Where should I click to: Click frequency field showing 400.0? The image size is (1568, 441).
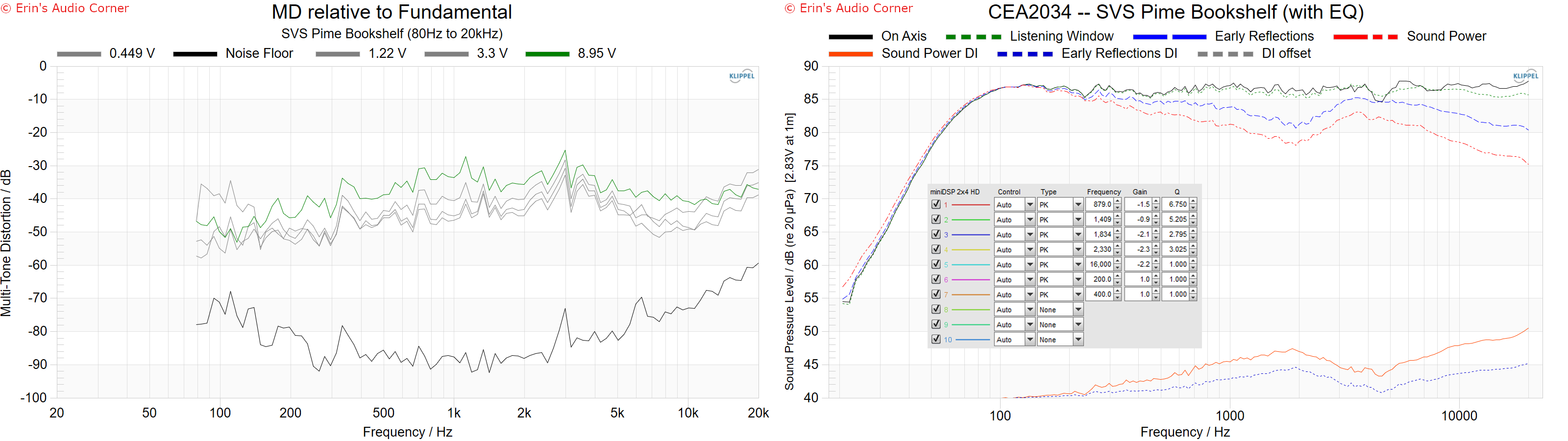[x=1100, y=294]
